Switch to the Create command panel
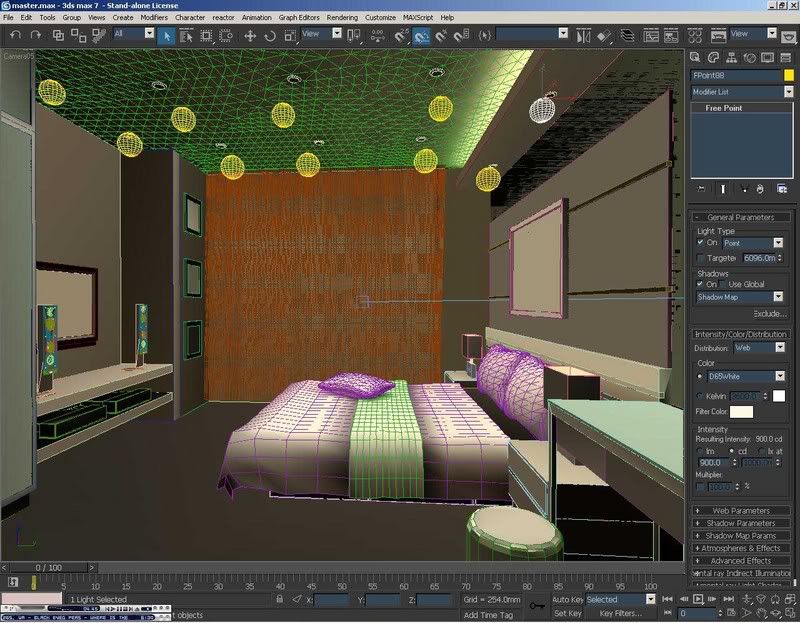Screen dimensions: 800x623 point(695,57)
